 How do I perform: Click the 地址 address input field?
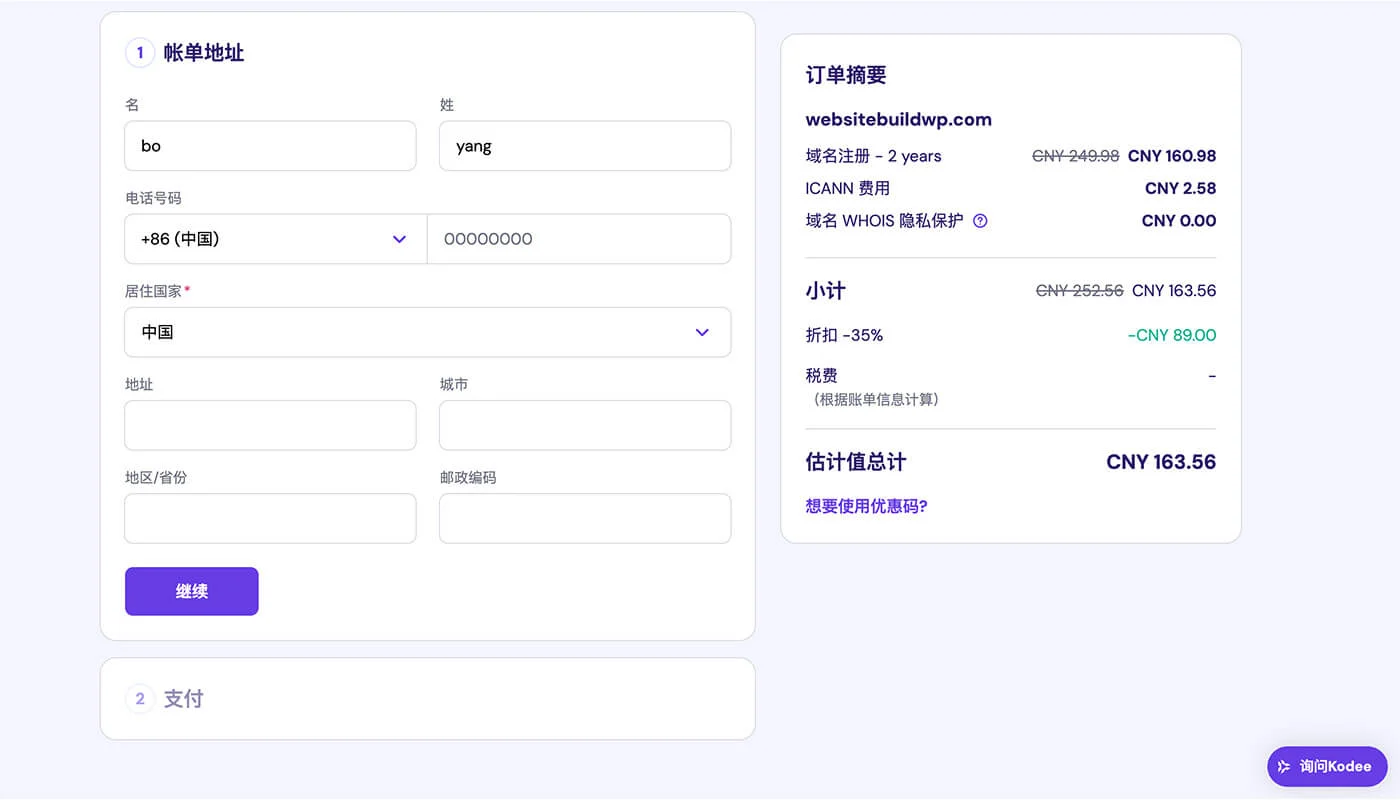(x=270, y=425)
